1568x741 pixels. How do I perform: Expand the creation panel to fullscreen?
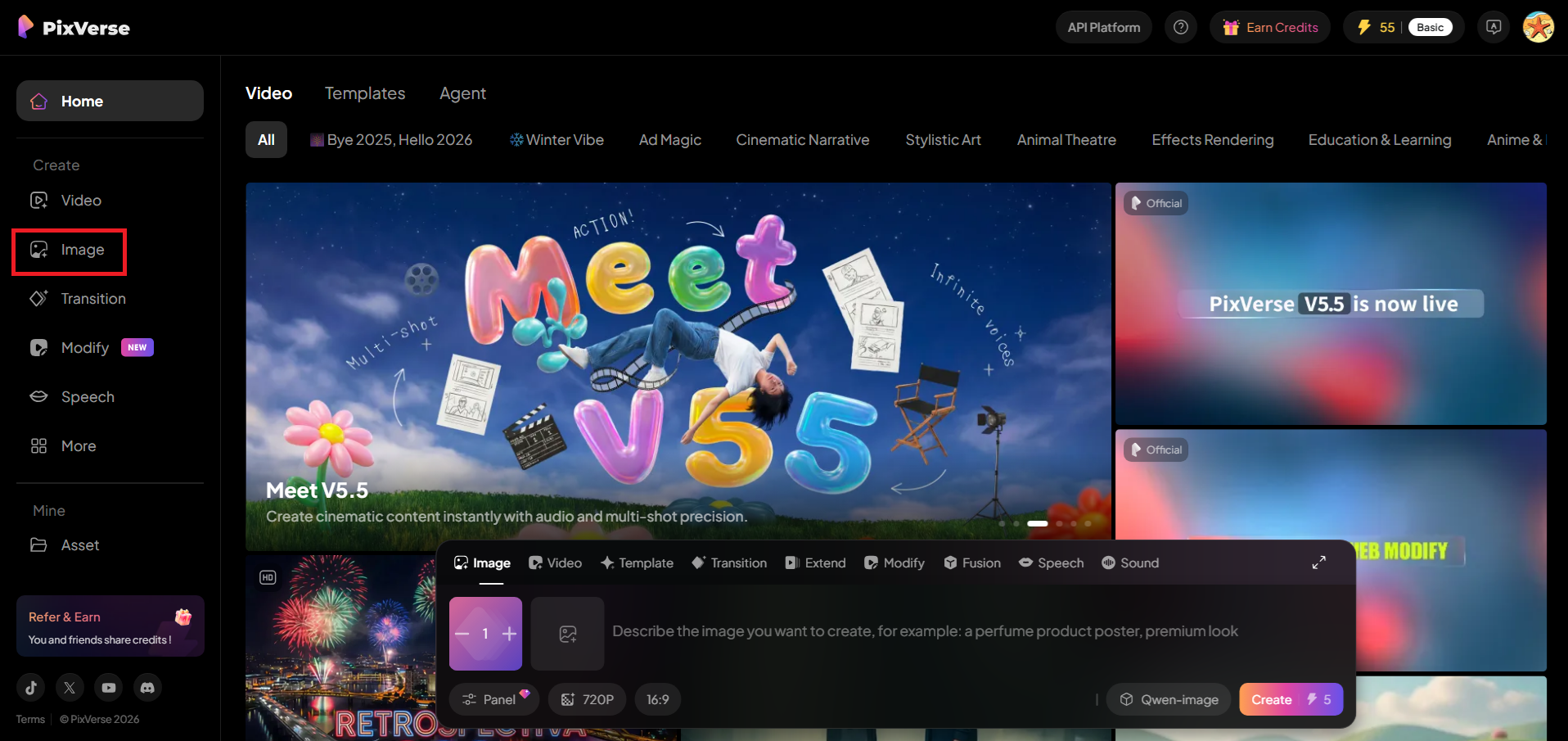pos(1318,563)
